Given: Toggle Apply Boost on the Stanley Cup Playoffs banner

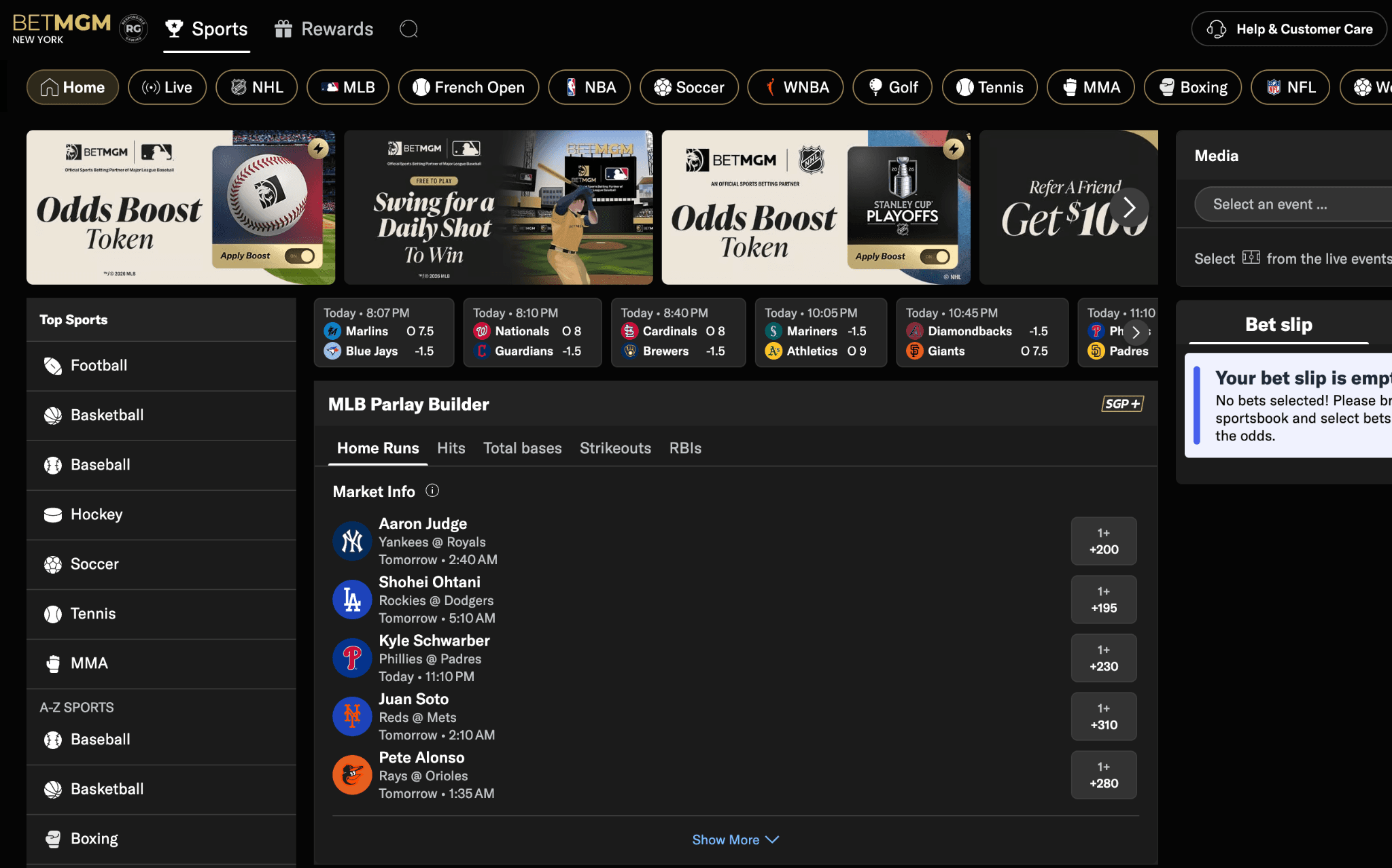Looking at the screenshot, I should click(935, 256).
